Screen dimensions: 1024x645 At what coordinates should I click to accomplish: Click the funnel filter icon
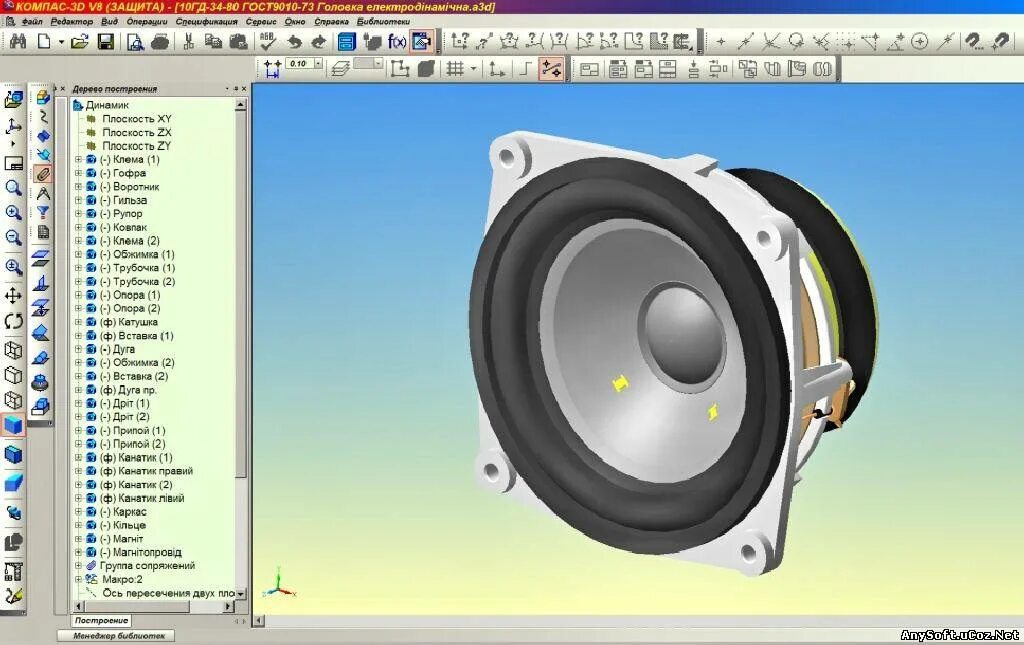click(42, 212)
